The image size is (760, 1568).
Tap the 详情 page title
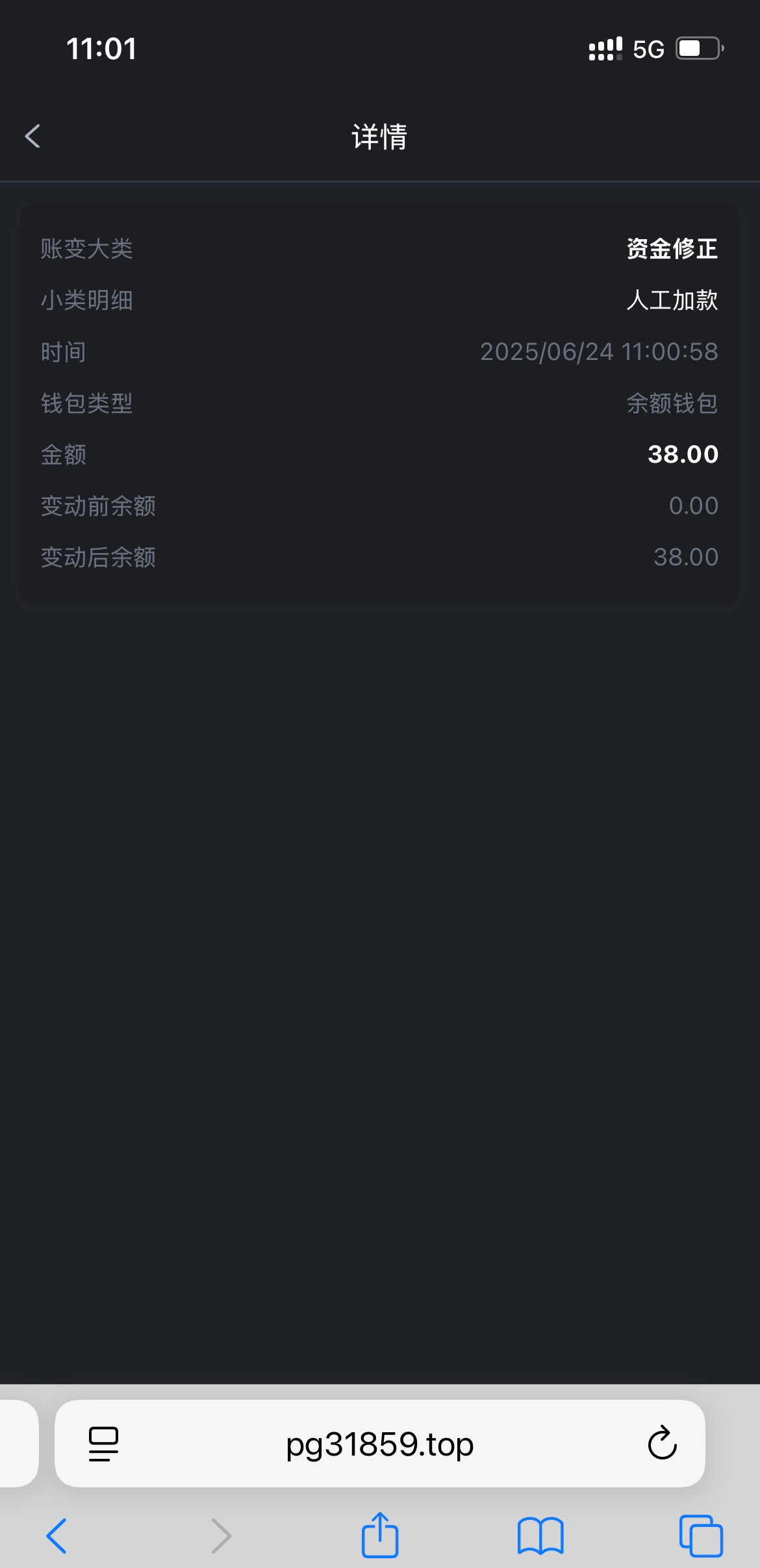coord(380,137)
